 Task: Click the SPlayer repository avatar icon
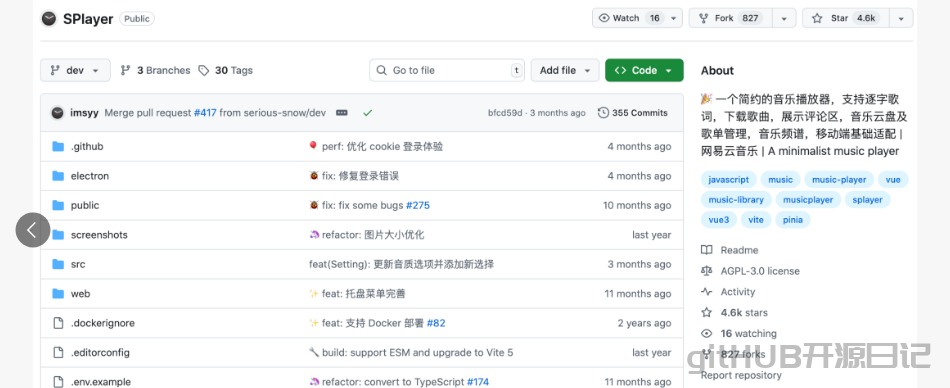tap(48, 19)
